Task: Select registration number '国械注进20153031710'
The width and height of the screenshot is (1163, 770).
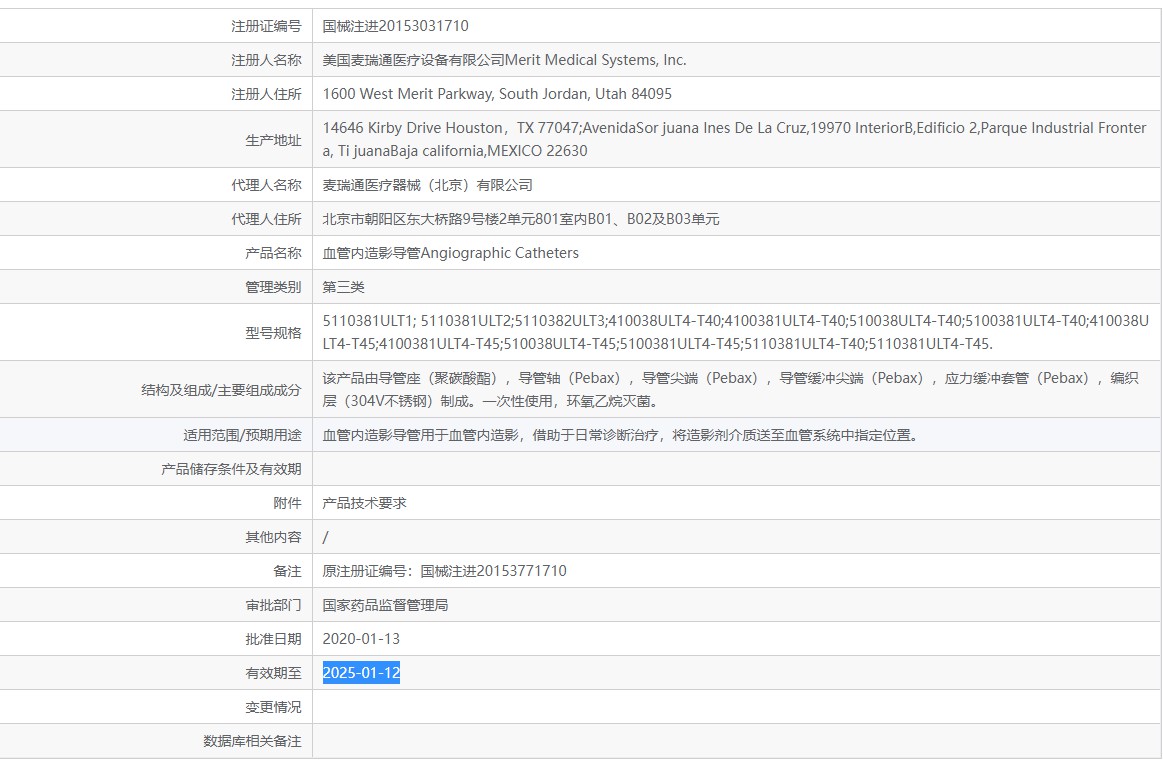Action: pyautogui.click(x=395, y=26)
